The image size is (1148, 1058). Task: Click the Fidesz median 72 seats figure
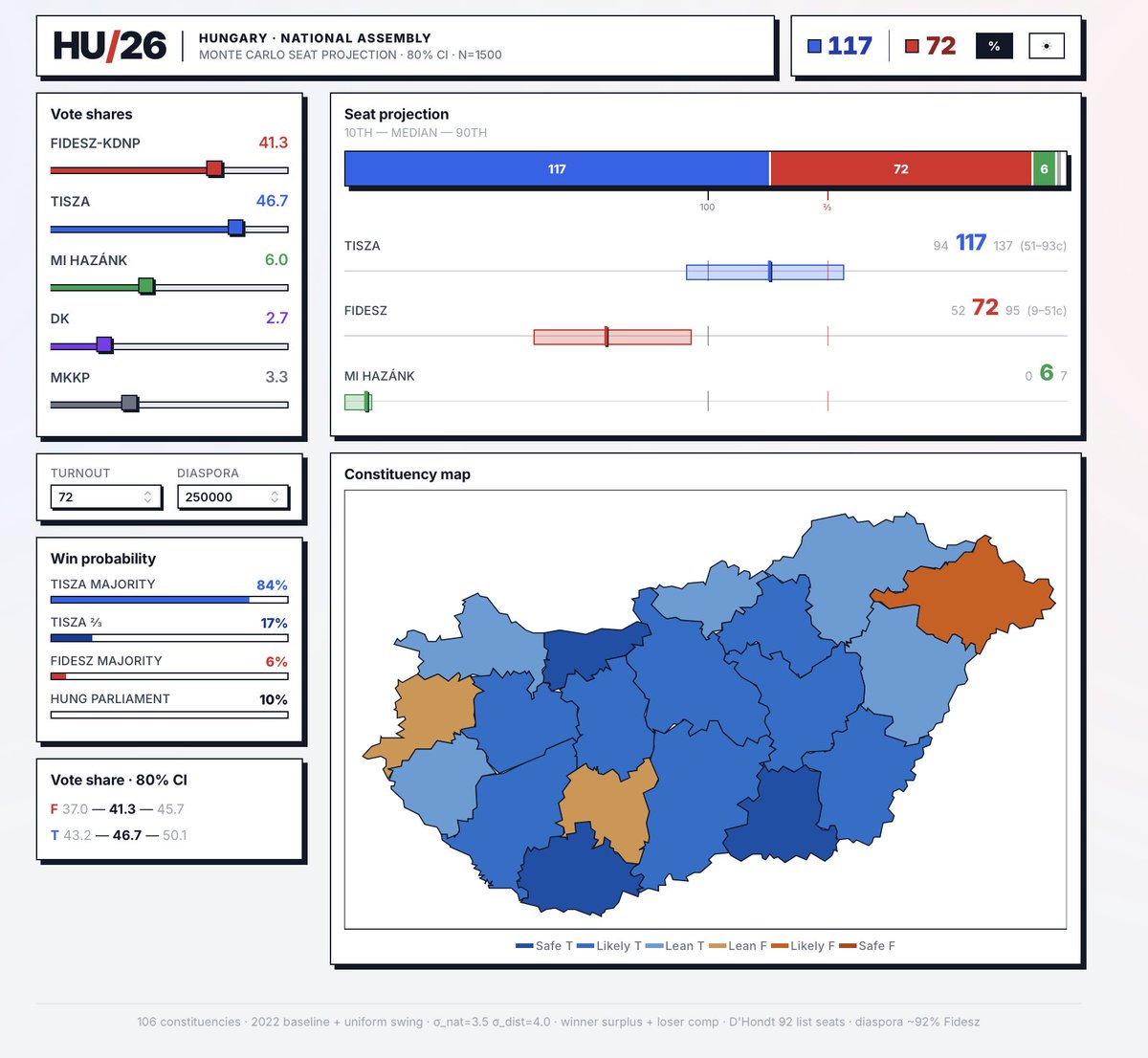(x=985, y=308)
